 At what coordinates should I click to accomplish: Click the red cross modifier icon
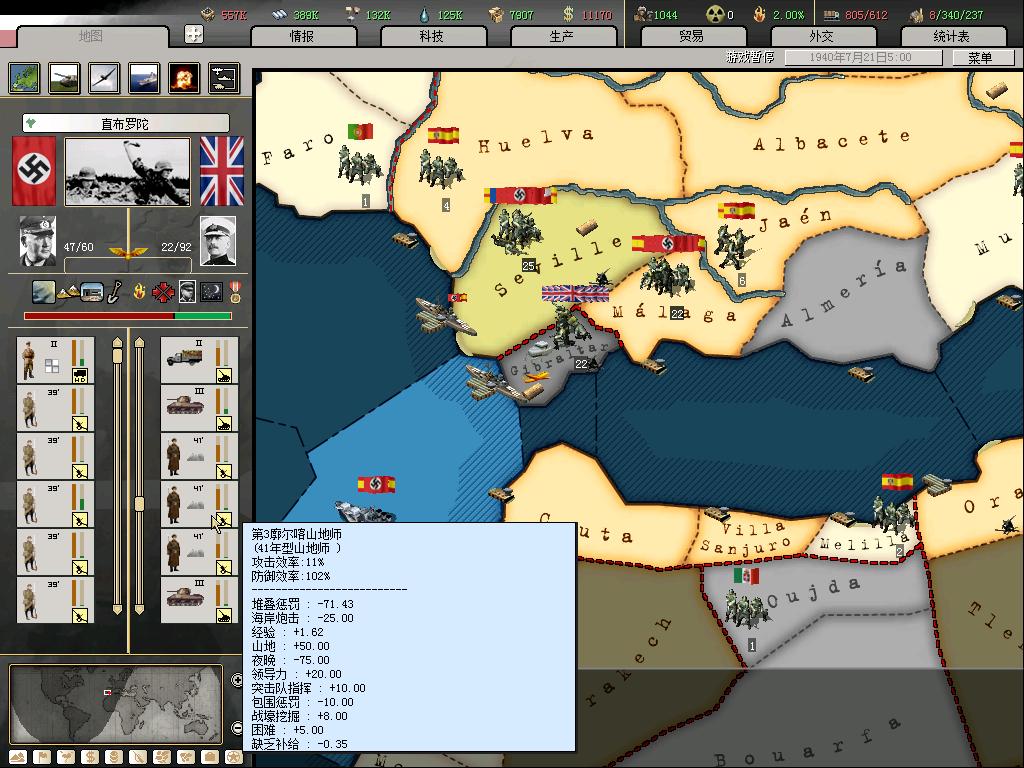point(163,293)
